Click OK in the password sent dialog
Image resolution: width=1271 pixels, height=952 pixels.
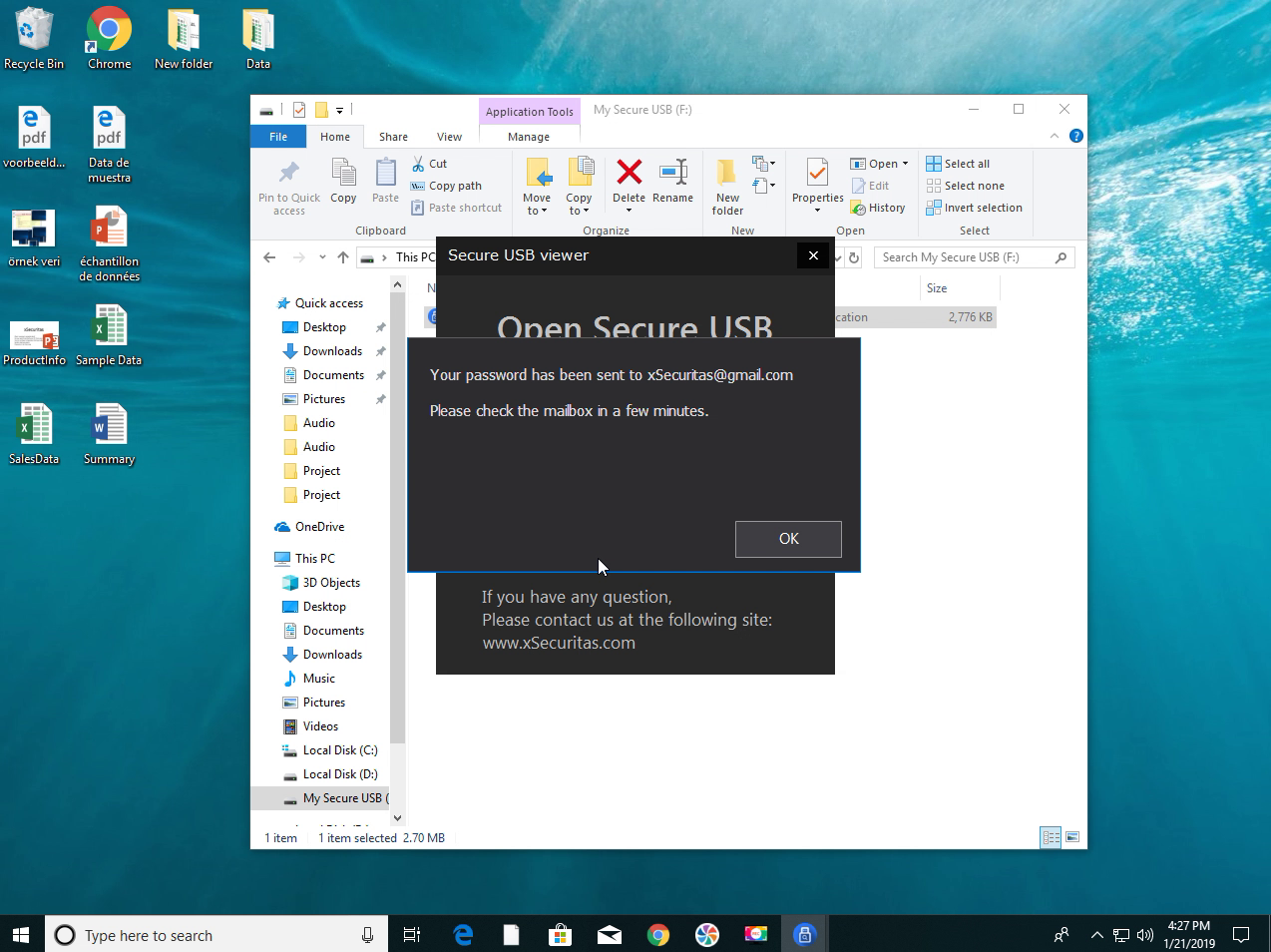point(788,539)
